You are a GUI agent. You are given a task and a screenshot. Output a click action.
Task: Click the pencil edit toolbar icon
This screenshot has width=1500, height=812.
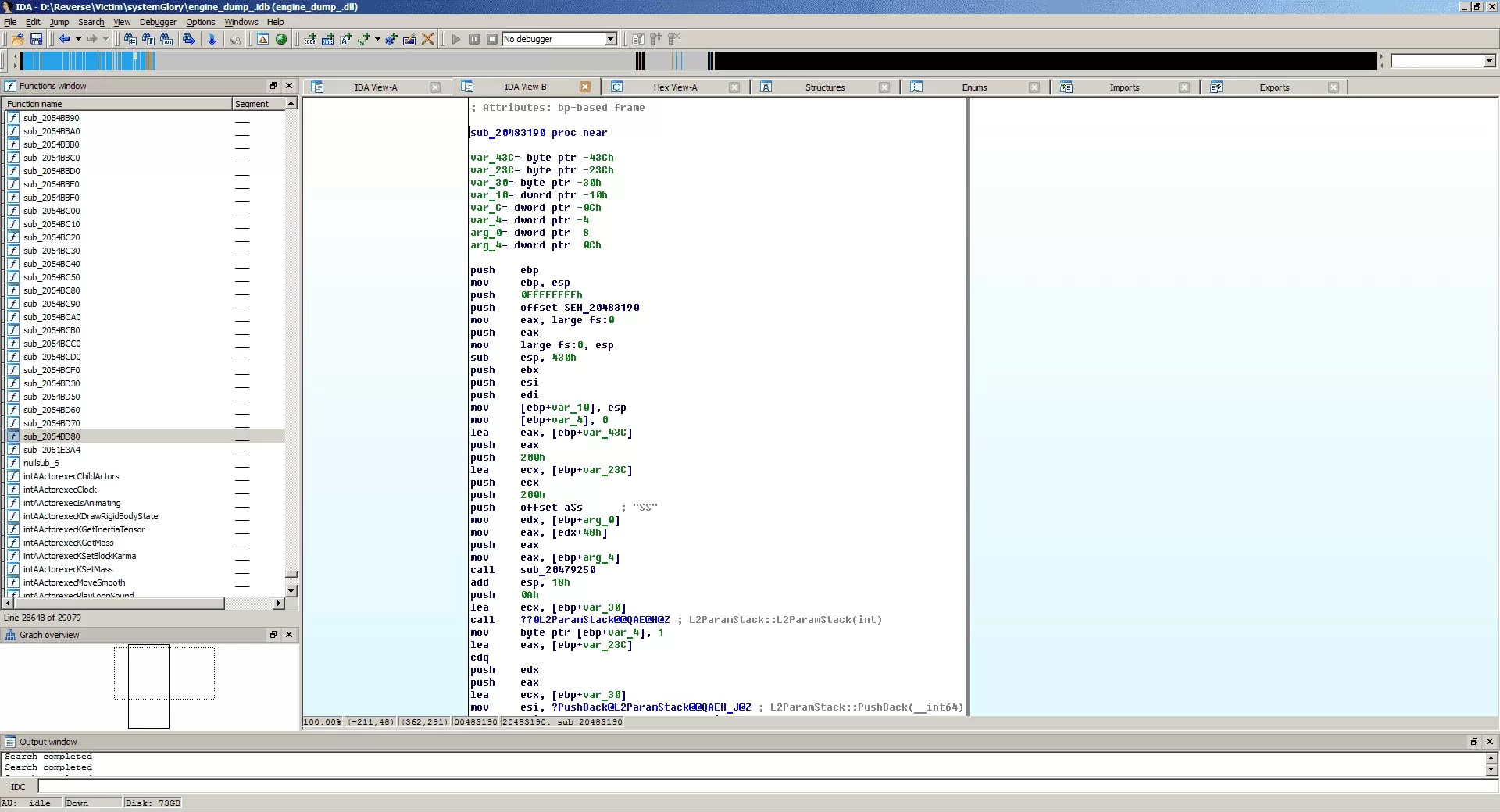click(x=409, y=39)
